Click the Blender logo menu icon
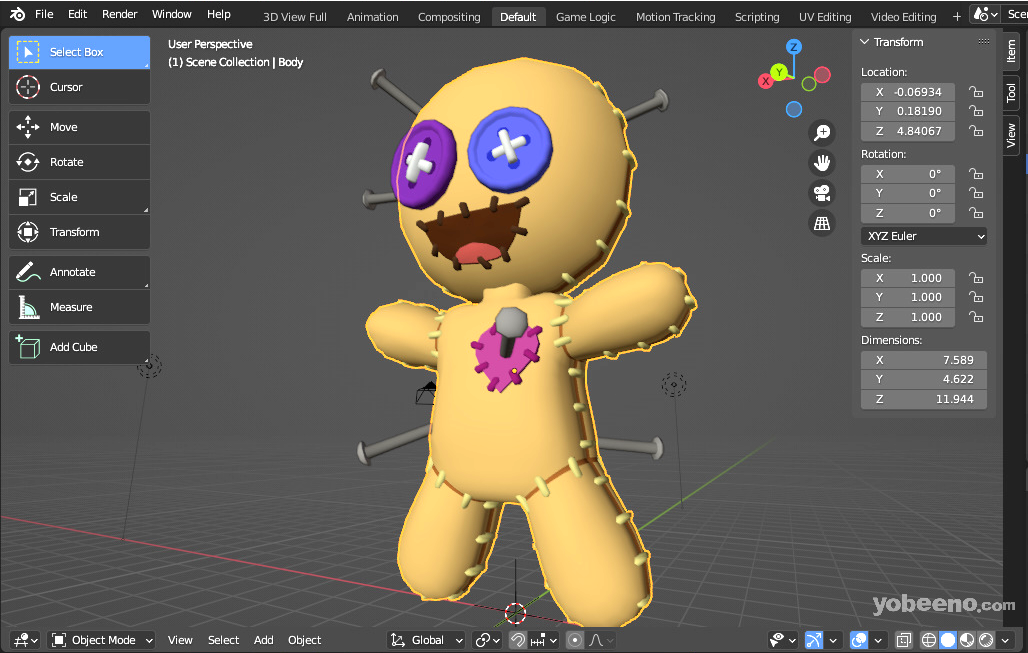Viewport: 1028px width, 653px height. 18,14
